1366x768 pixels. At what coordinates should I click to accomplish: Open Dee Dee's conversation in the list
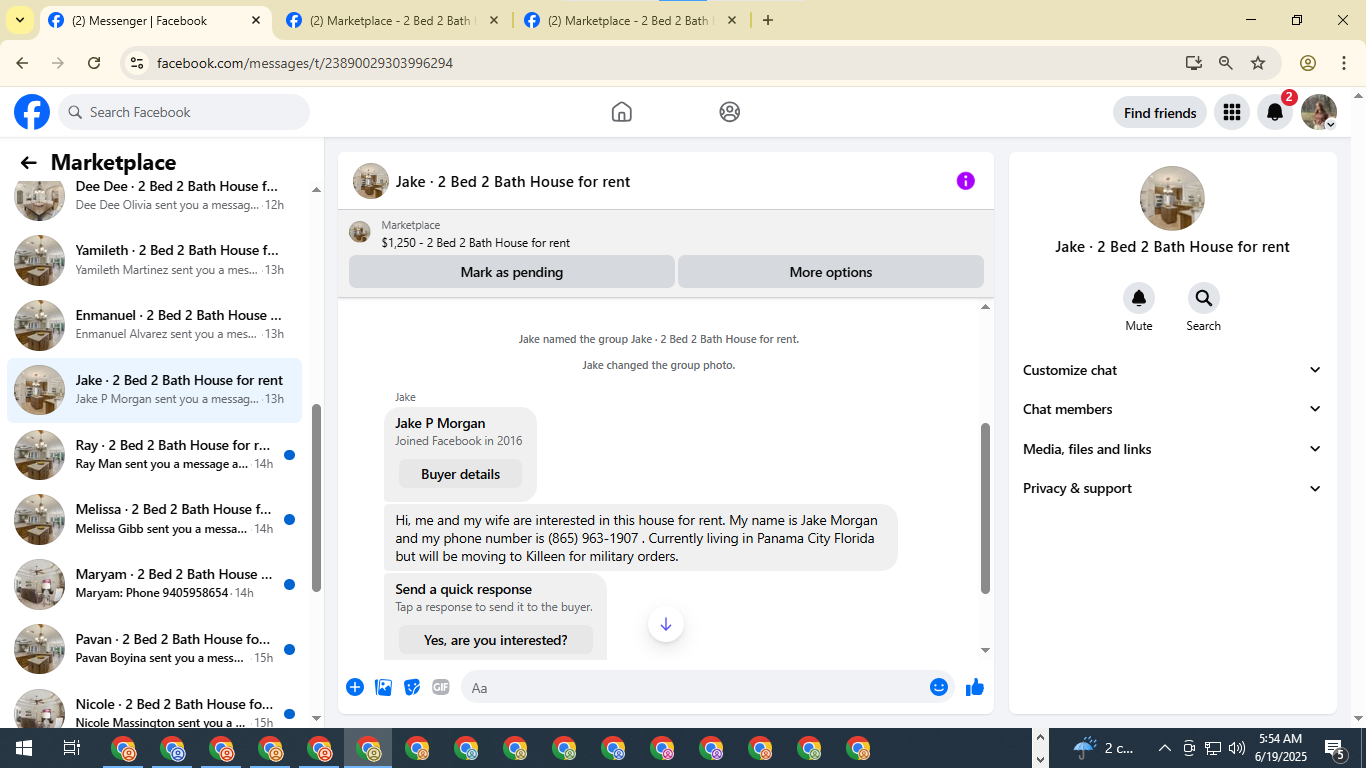pos(154,195)
